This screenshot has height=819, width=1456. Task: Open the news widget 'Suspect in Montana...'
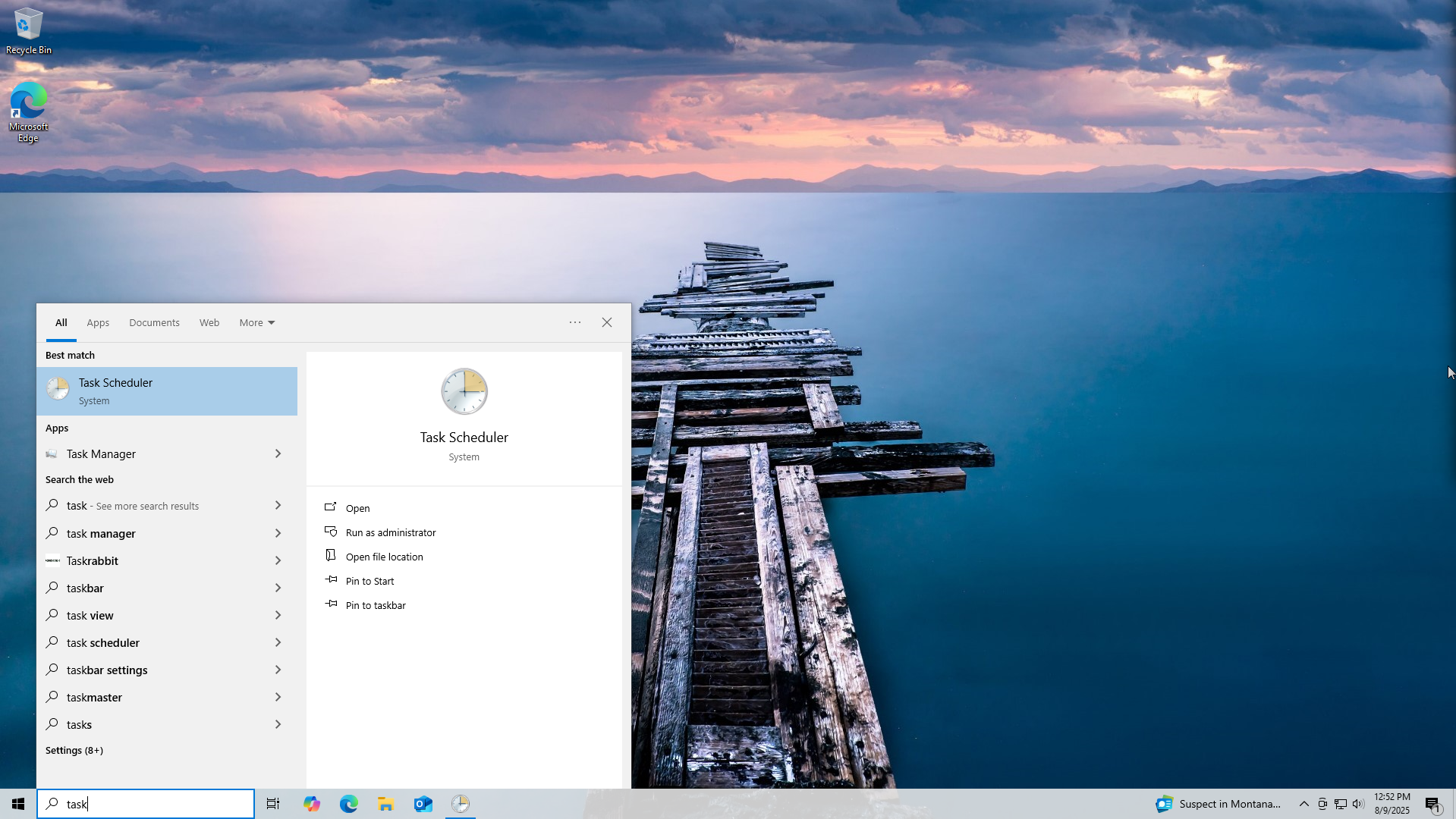coord(1218,804)
